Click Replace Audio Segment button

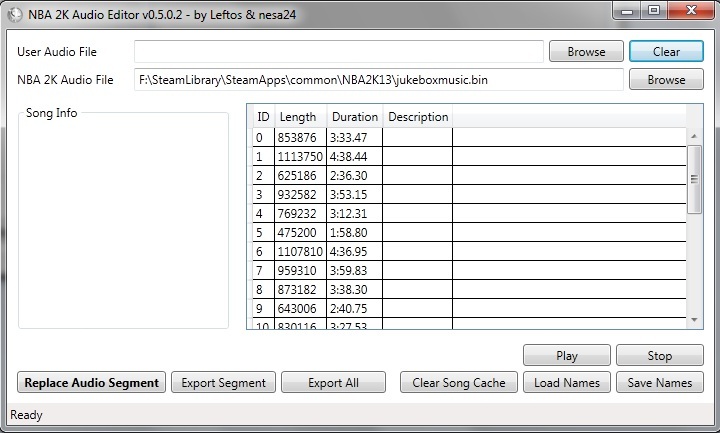click(x=91, y=382)
